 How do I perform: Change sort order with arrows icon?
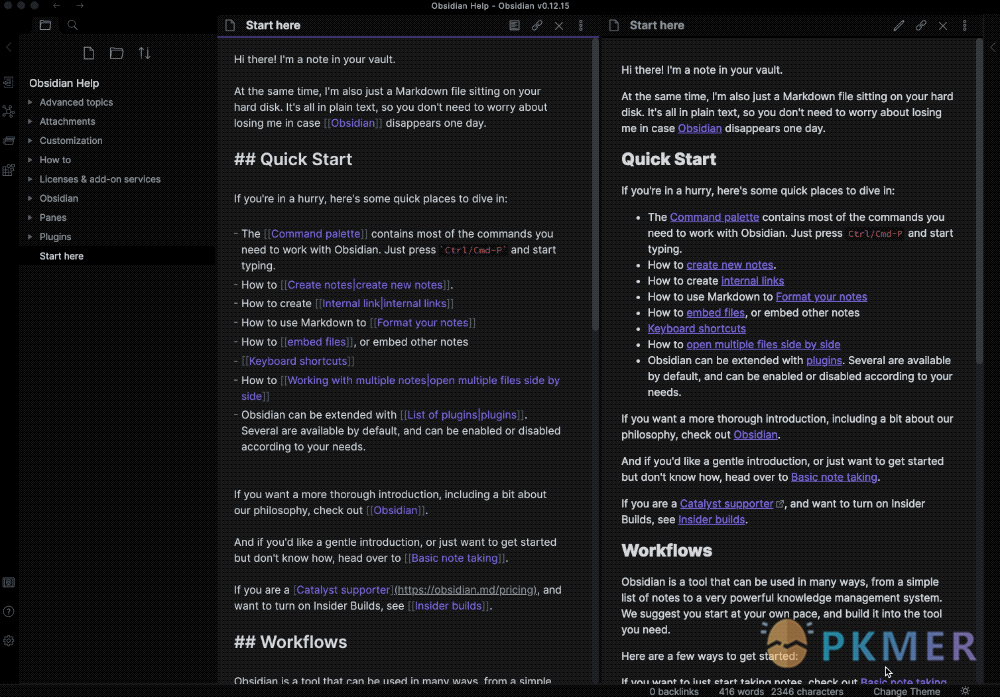145,53
